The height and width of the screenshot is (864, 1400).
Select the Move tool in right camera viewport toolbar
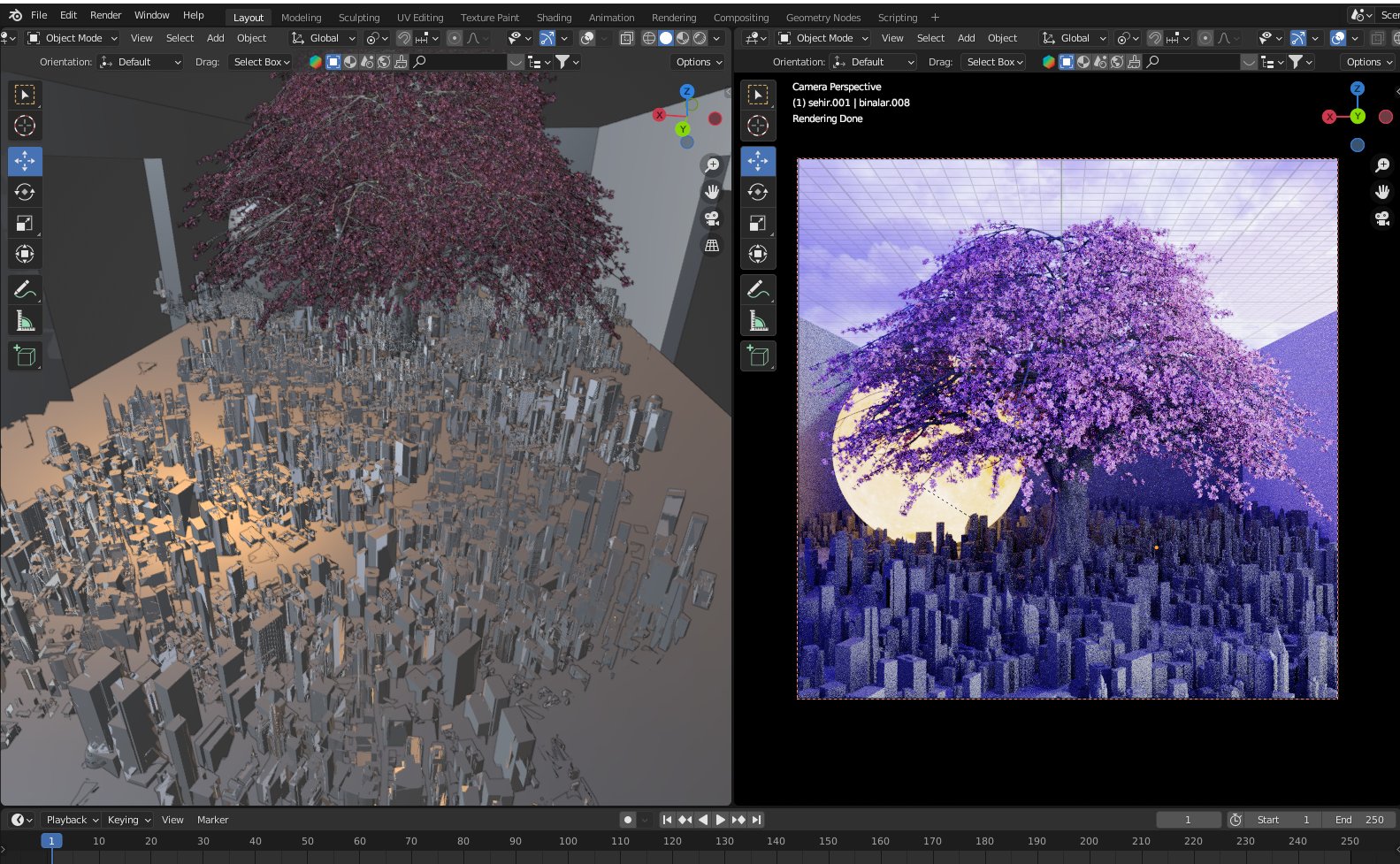(x=758, y=161)
